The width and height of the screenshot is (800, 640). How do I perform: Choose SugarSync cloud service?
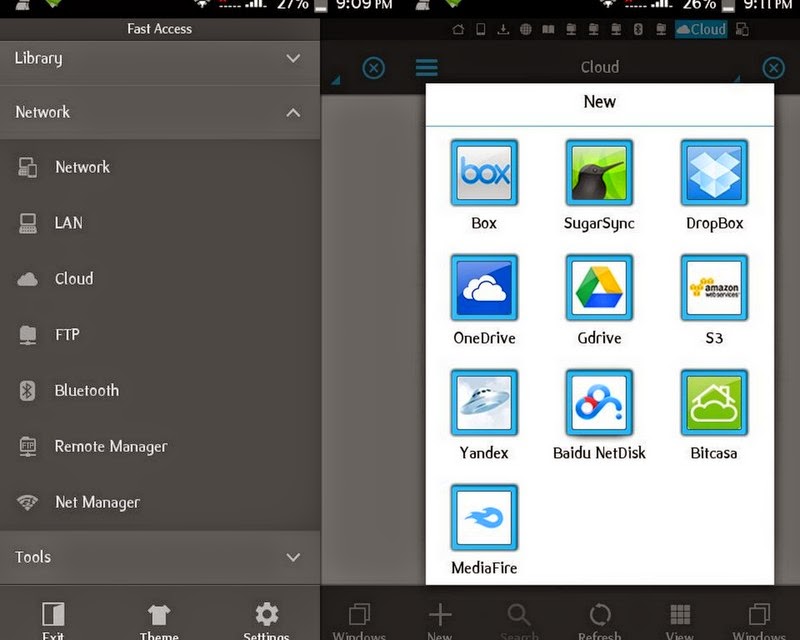[599, 173]
